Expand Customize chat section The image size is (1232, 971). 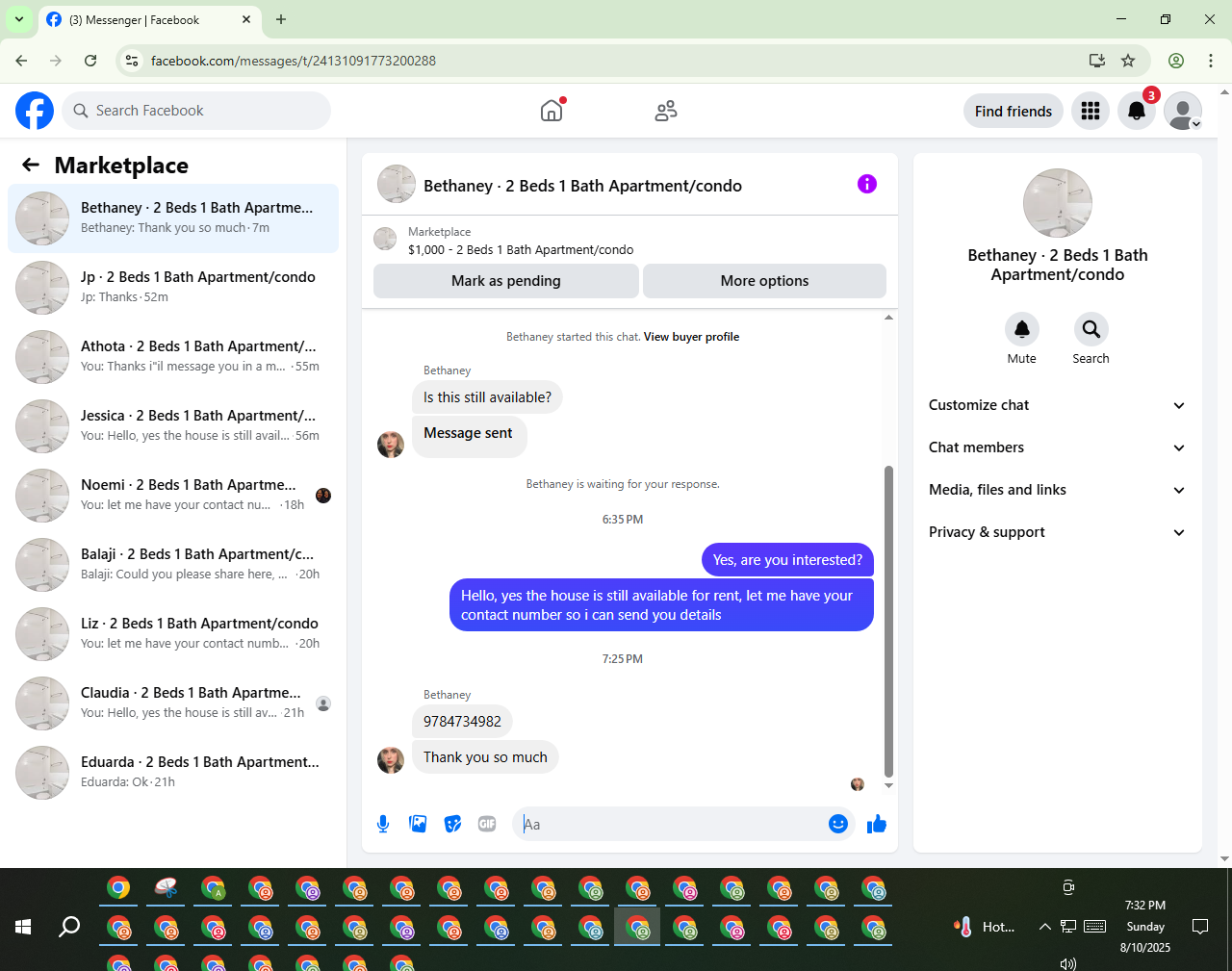[x=1057, y=405]
